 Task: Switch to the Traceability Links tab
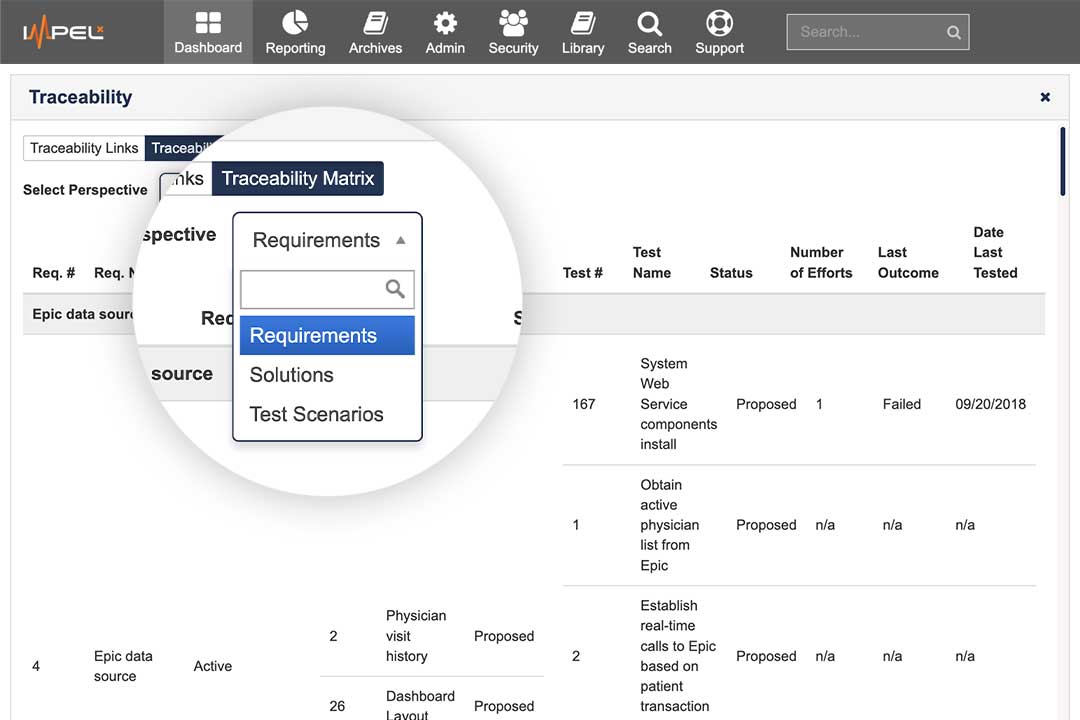click(84, 148)
